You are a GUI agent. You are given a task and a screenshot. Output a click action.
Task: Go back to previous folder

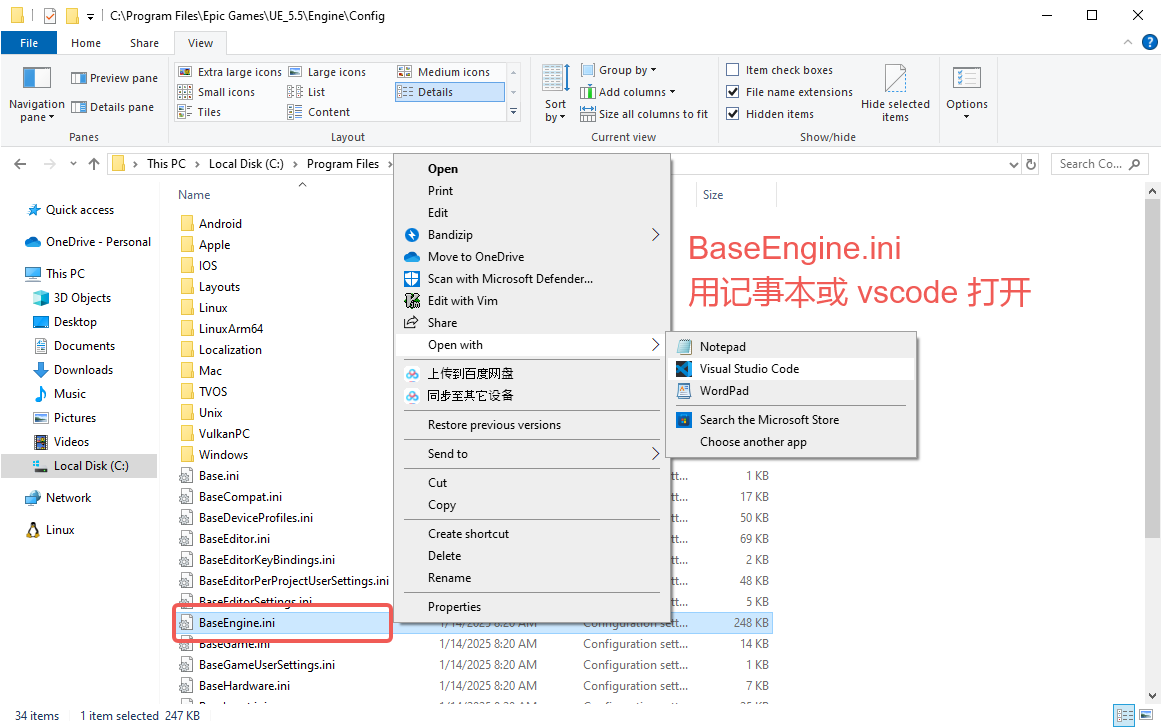point(20,164)
